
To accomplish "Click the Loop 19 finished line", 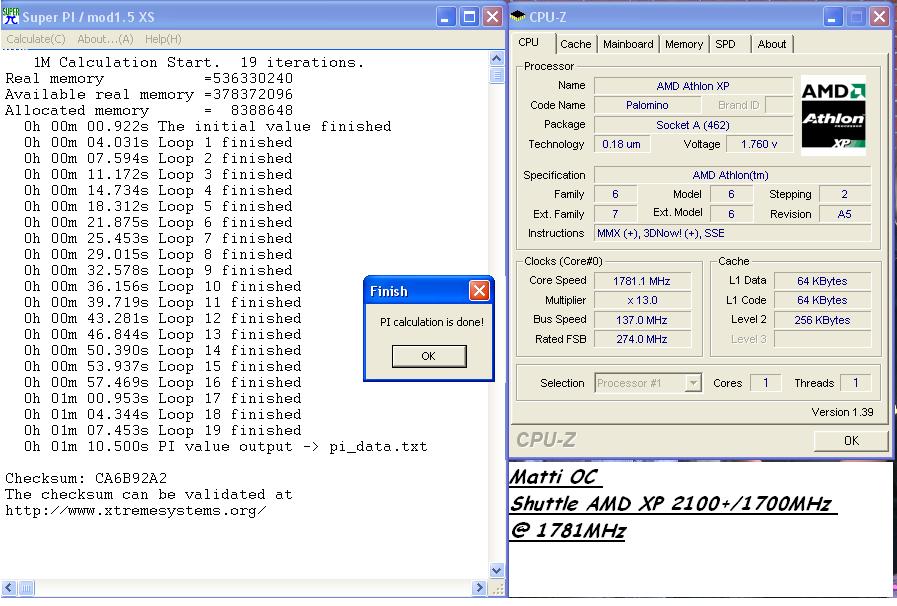I will pos(162,430).
